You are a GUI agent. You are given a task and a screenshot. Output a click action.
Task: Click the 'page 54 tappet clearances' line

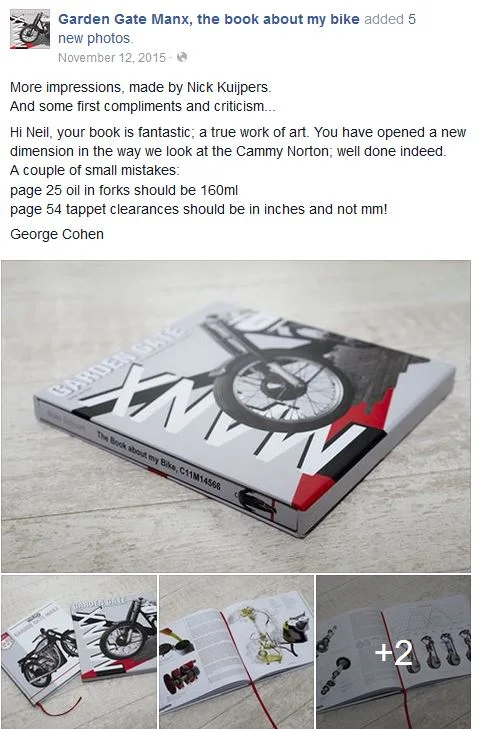tap(198, 209)
